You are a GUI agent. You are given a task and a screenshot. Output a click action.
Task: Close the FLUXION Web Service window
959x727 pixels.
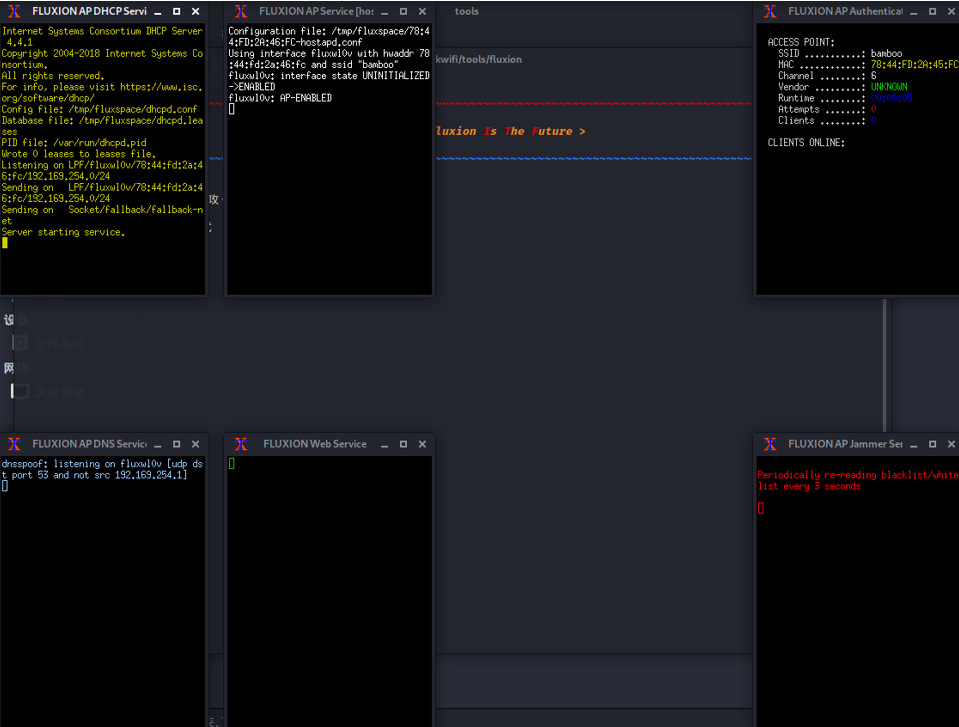pos(423,444)
